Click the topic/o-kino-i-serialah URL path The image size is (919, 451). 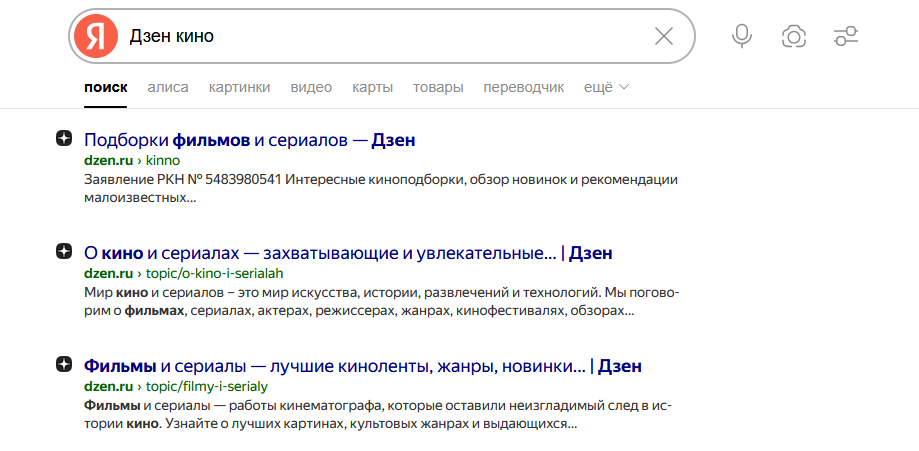(x=215, y=273)
